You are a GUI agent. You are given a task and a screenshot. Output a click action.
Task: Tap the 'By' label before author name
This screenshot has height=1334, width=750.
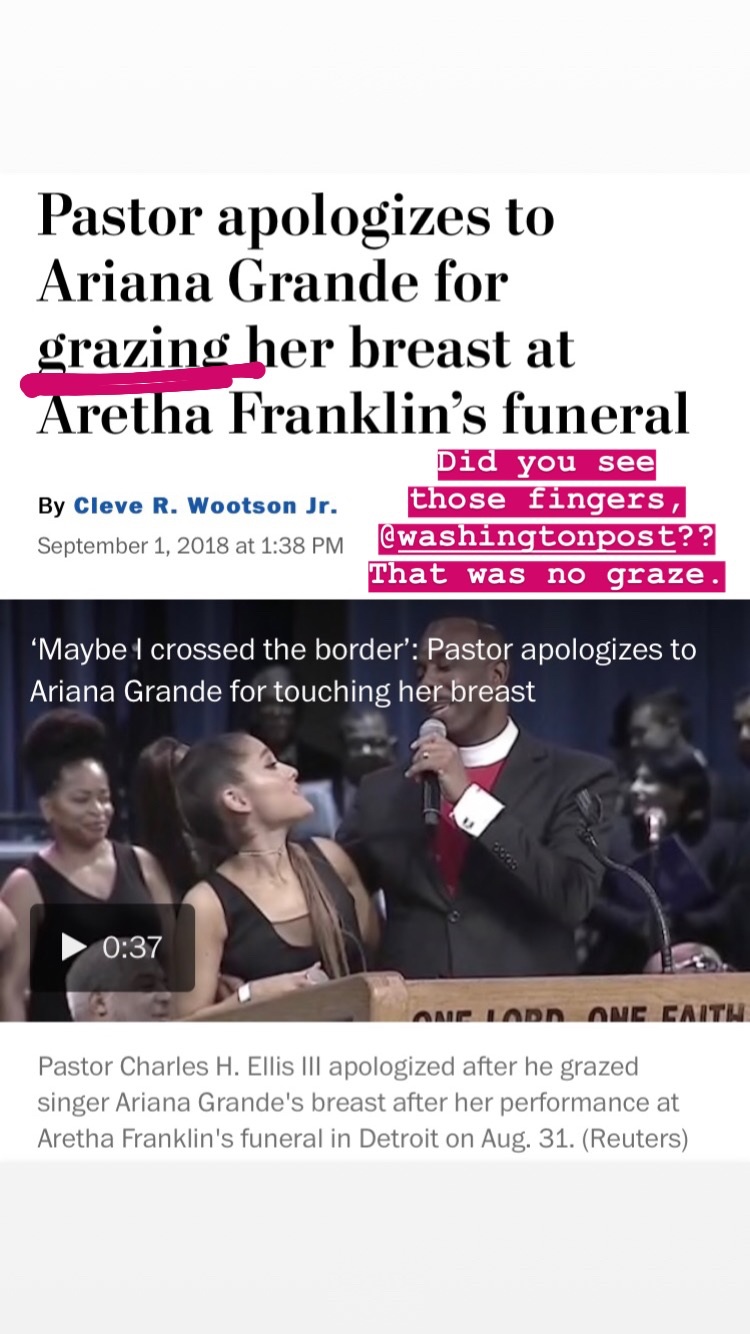pyautogui.click(x=51, y=506)
